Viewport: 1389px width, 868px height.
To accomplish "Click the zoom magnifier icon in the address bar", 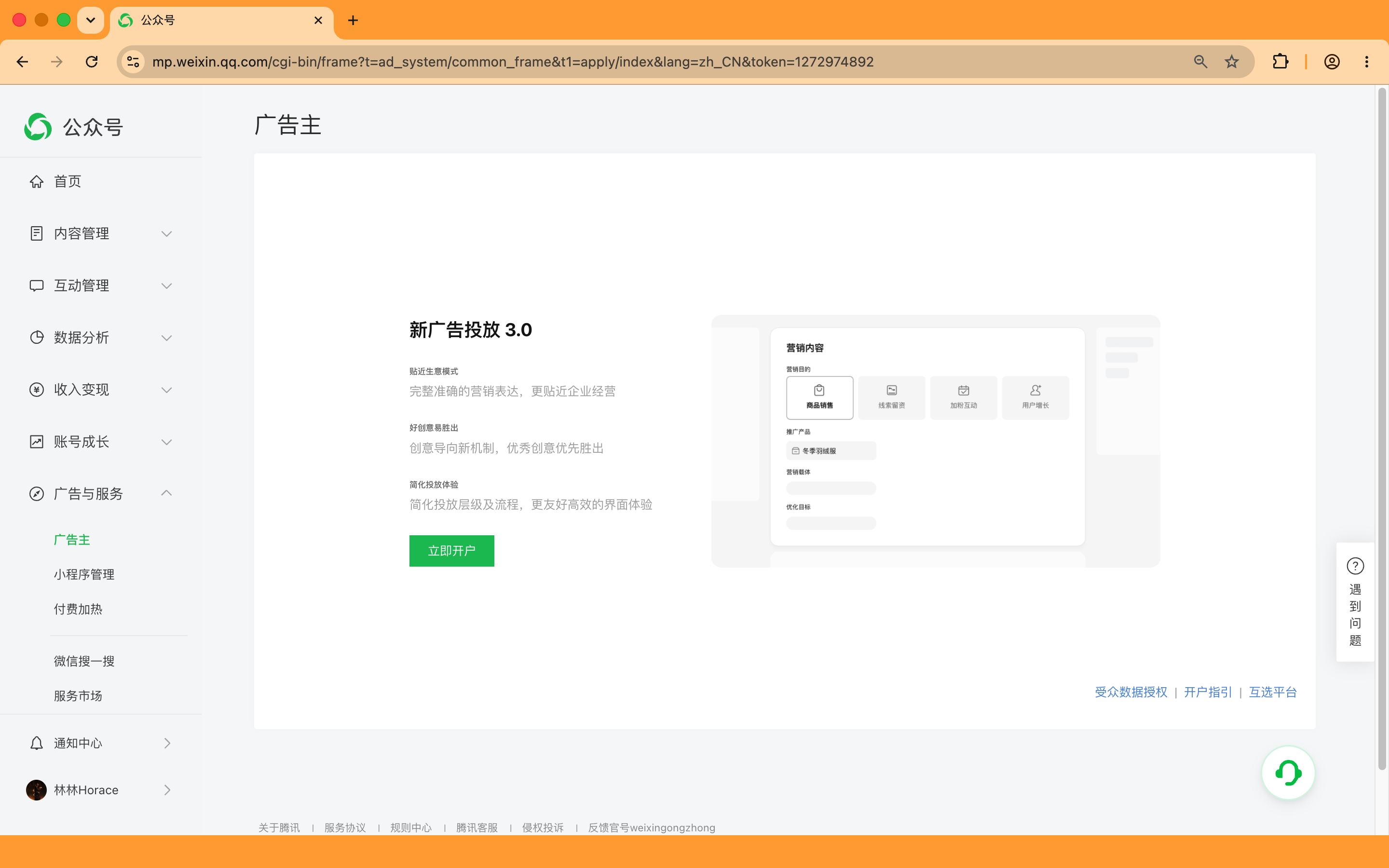I will (x=1200, y=61).
